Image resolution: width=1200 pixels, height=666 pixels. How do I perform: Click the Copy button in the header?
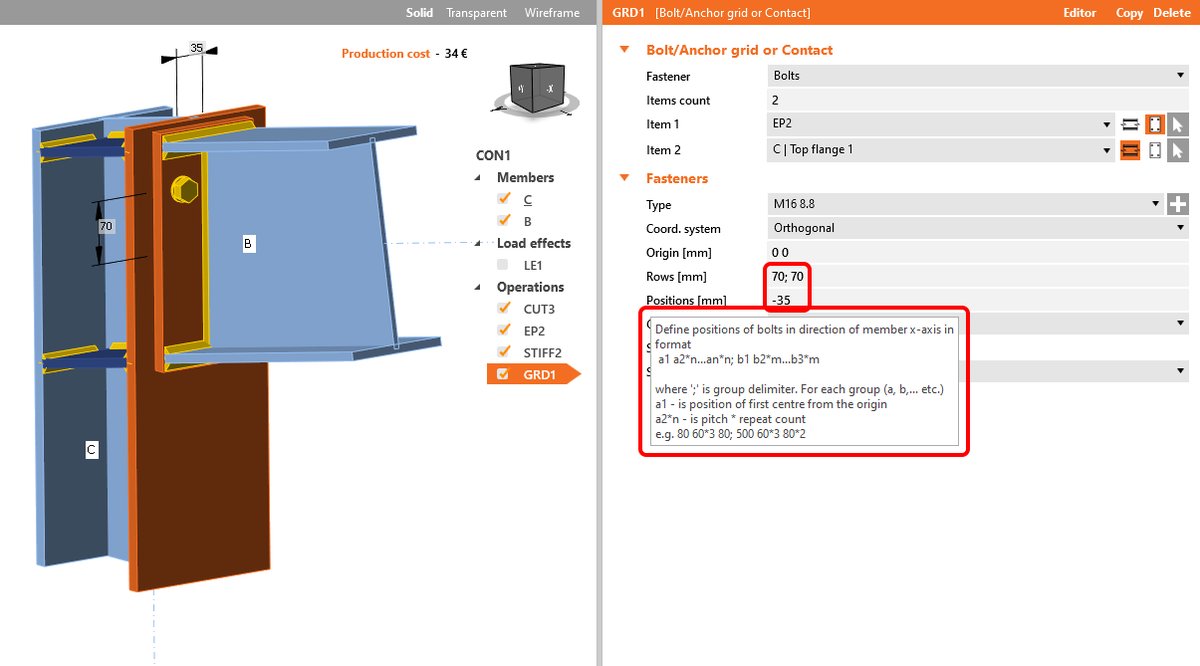pos(1128,12)
